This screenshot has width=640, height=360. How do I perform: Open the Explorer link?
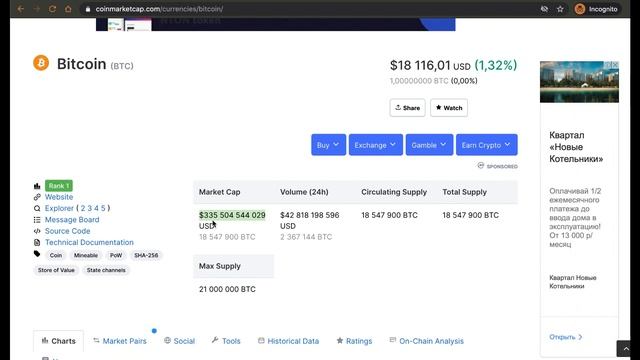tap(59, 208)
